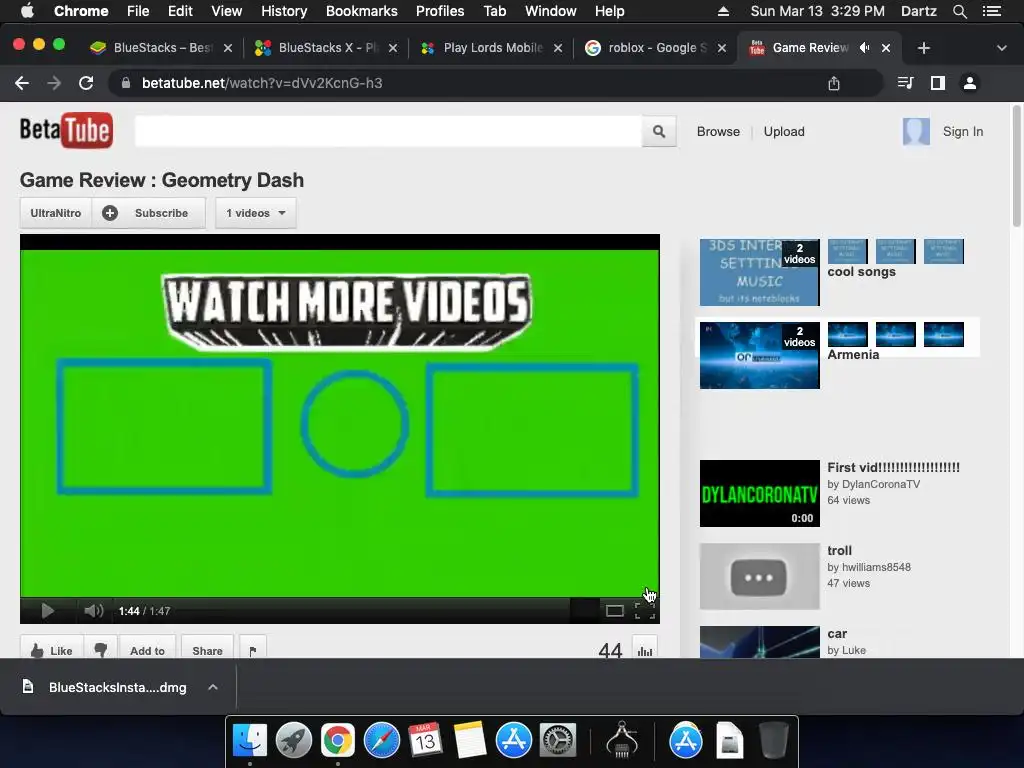Image resolution: width=1024 pixels, height=768 pixels.
Task: Click the plus icon beside Subscribe
Action: click(x=110, y=213)
